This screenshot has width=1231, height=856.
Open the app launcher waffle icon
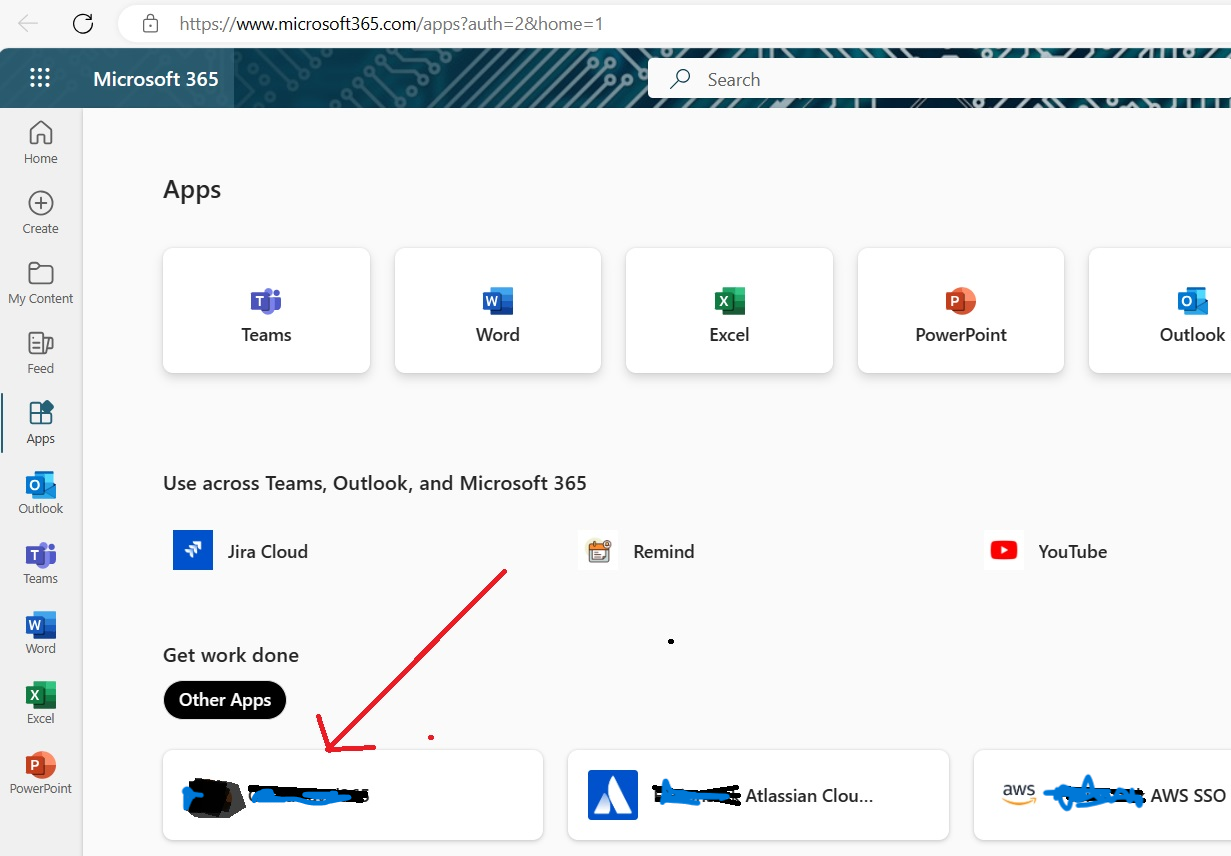click(x=40, y=79)
